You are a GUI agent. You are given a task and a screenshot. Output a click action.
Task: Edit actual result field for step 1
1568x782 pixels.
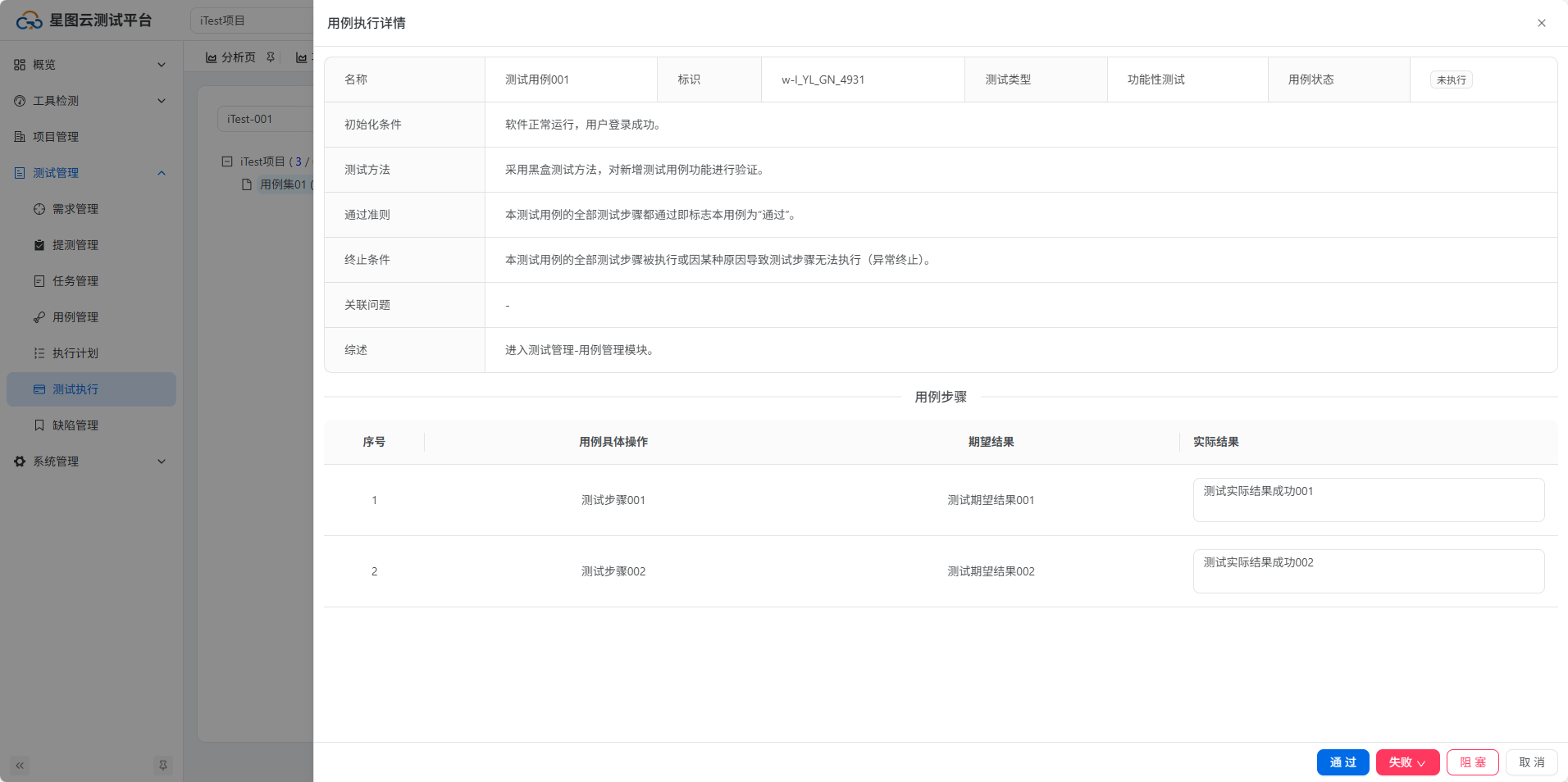(x=1368, y=500)
